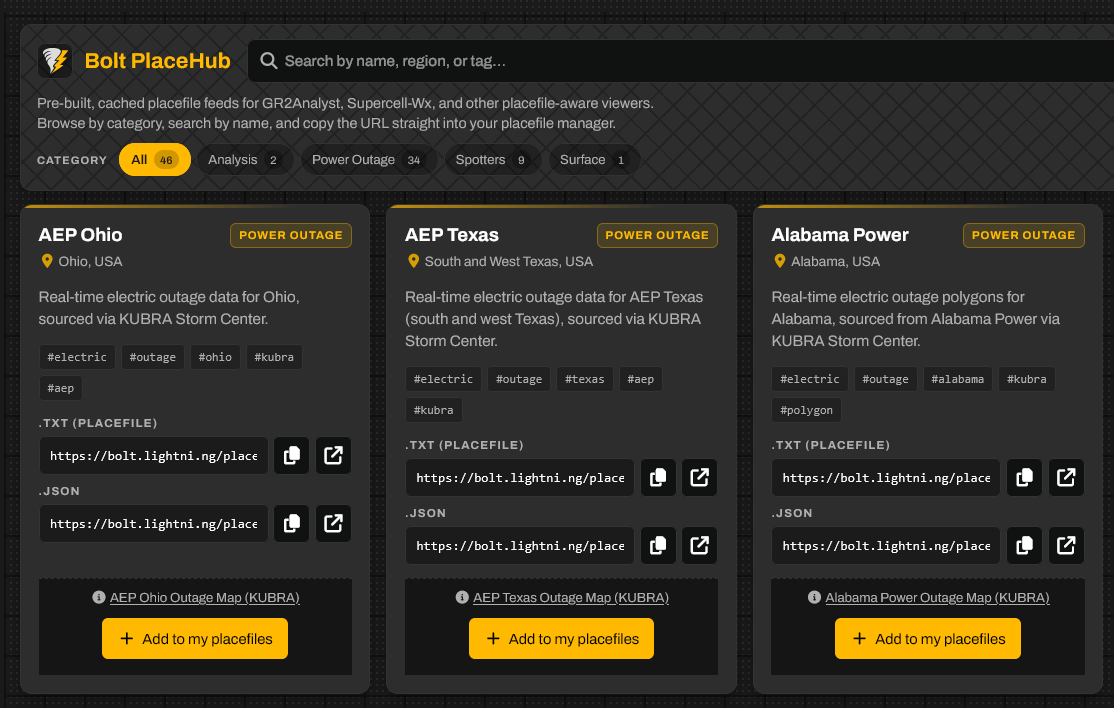The height and width of the screenshot is (708, 1114).
Task: Click the #polygon tag on Alabama Power card
Action: [x=806, y=410]
